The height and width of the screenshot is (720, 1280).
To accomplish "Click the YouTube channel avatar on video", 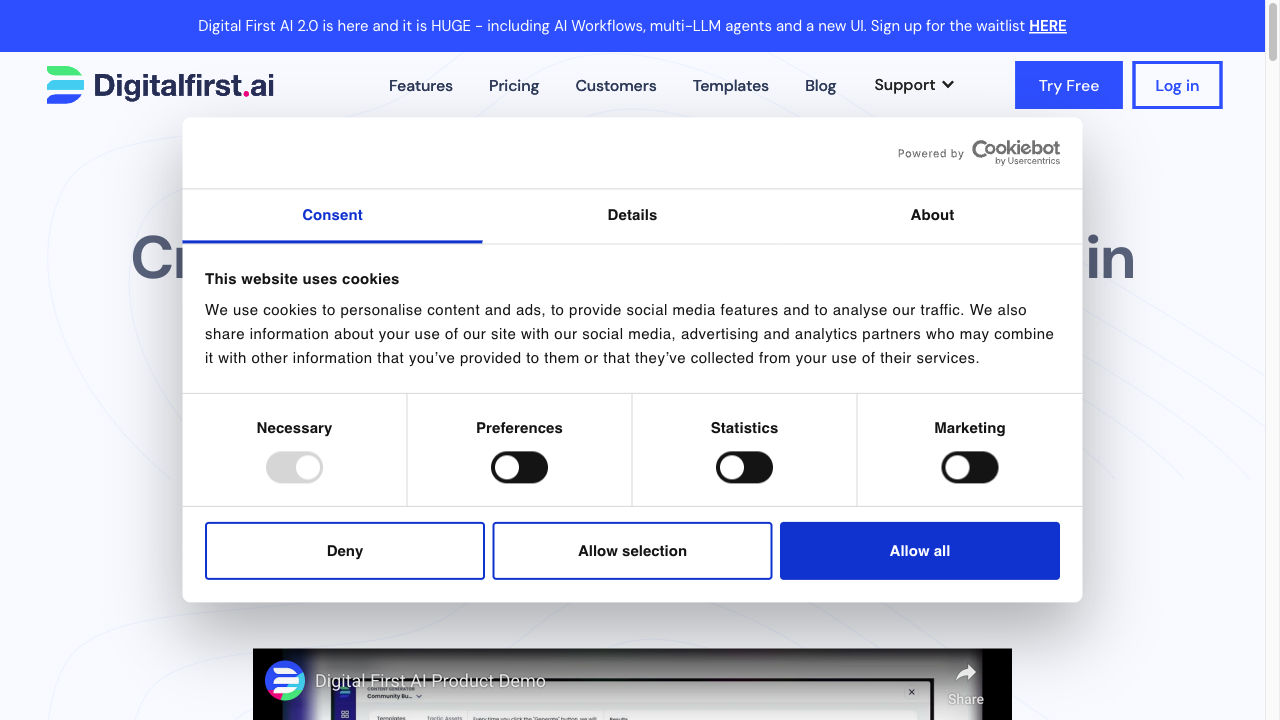I will [x=285, y=681].
